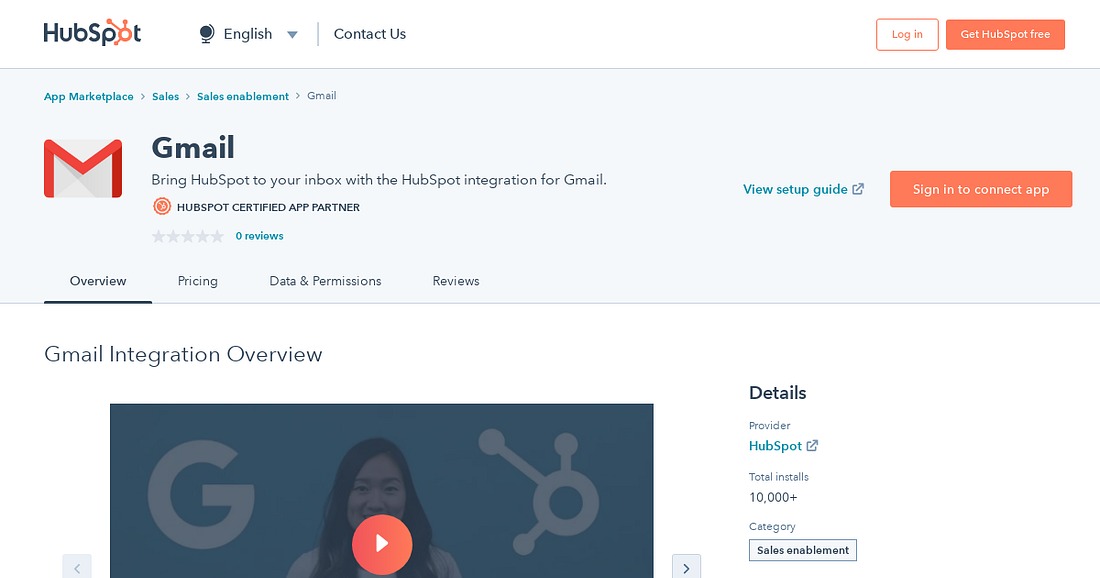1100x578 pixels.
Task: Click the HubSpot Certified App Partner badge icon
Action: [160, 207]
